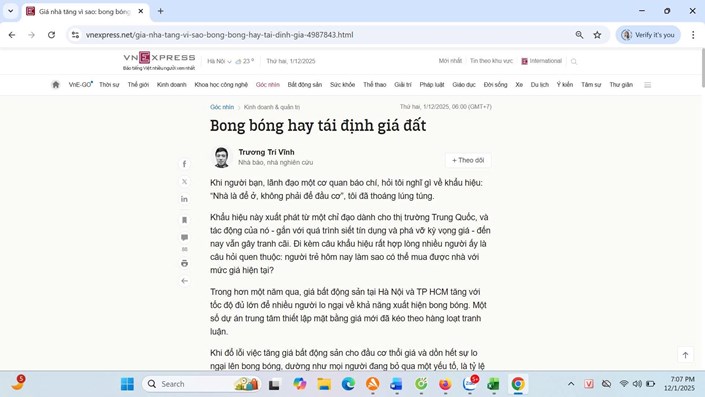Go to the VnExpress home icon
The width and height of the screenshot is (705, 397).
(x=56, y=85)
